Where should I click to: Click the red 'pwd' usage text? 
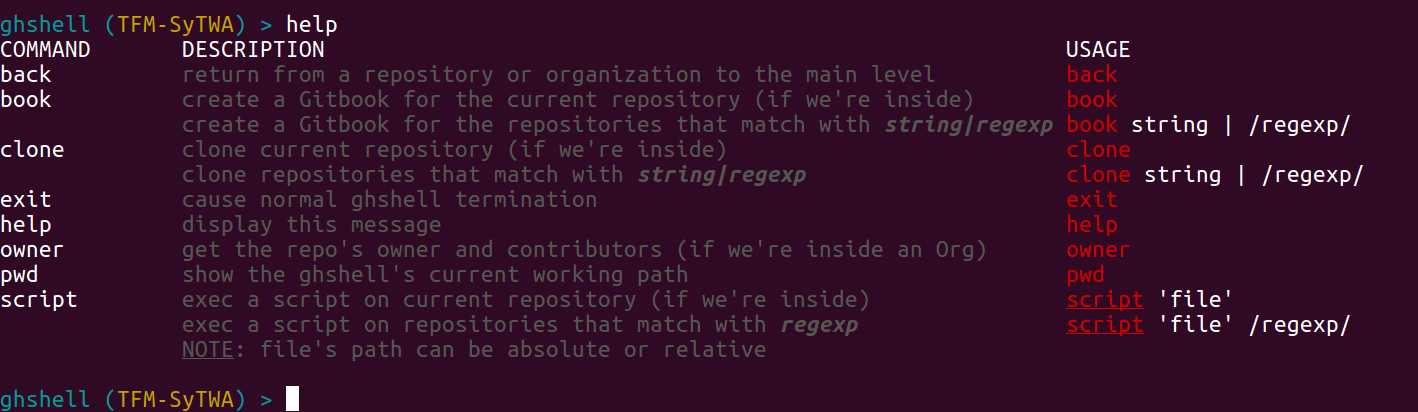(1085, 274)
